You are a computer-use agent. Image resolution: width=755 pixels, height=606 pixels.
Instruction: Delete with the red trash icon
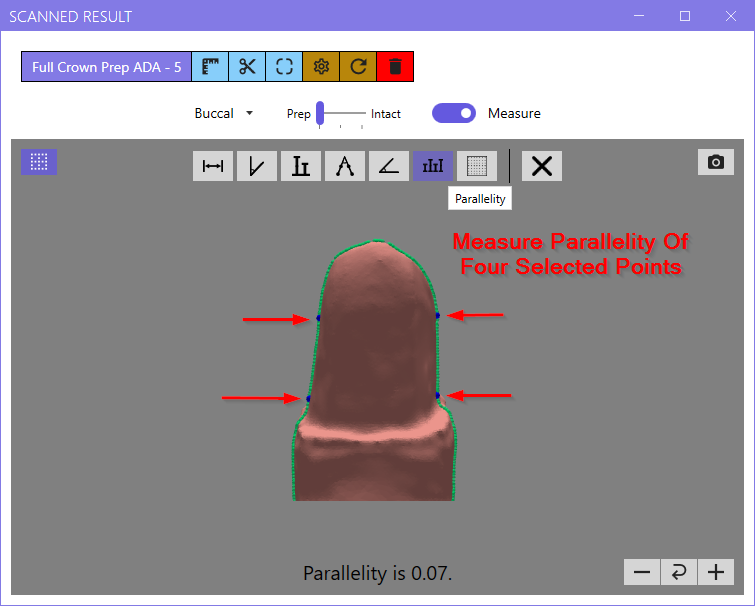pyautogui.click(x=395, y=67)
